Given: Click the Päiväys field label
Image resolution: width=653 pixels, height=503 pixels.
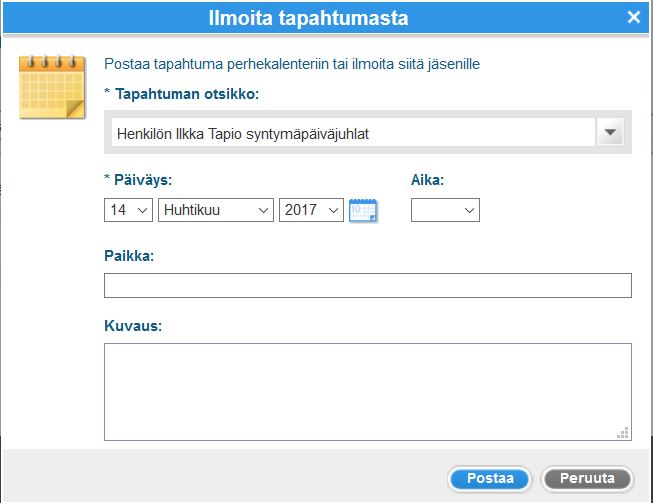Looking at the screenshot, I should click(143, 180).
